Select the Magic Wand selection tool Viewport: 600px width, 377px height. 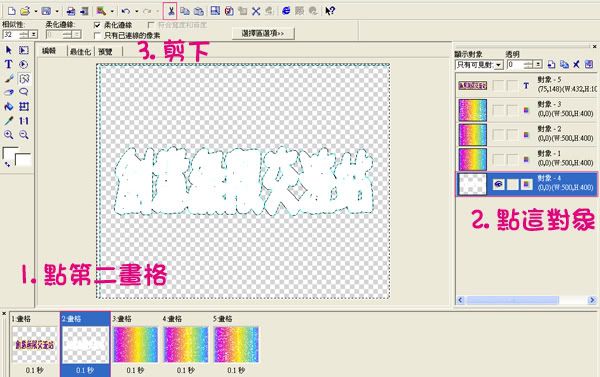pos(24,78)
